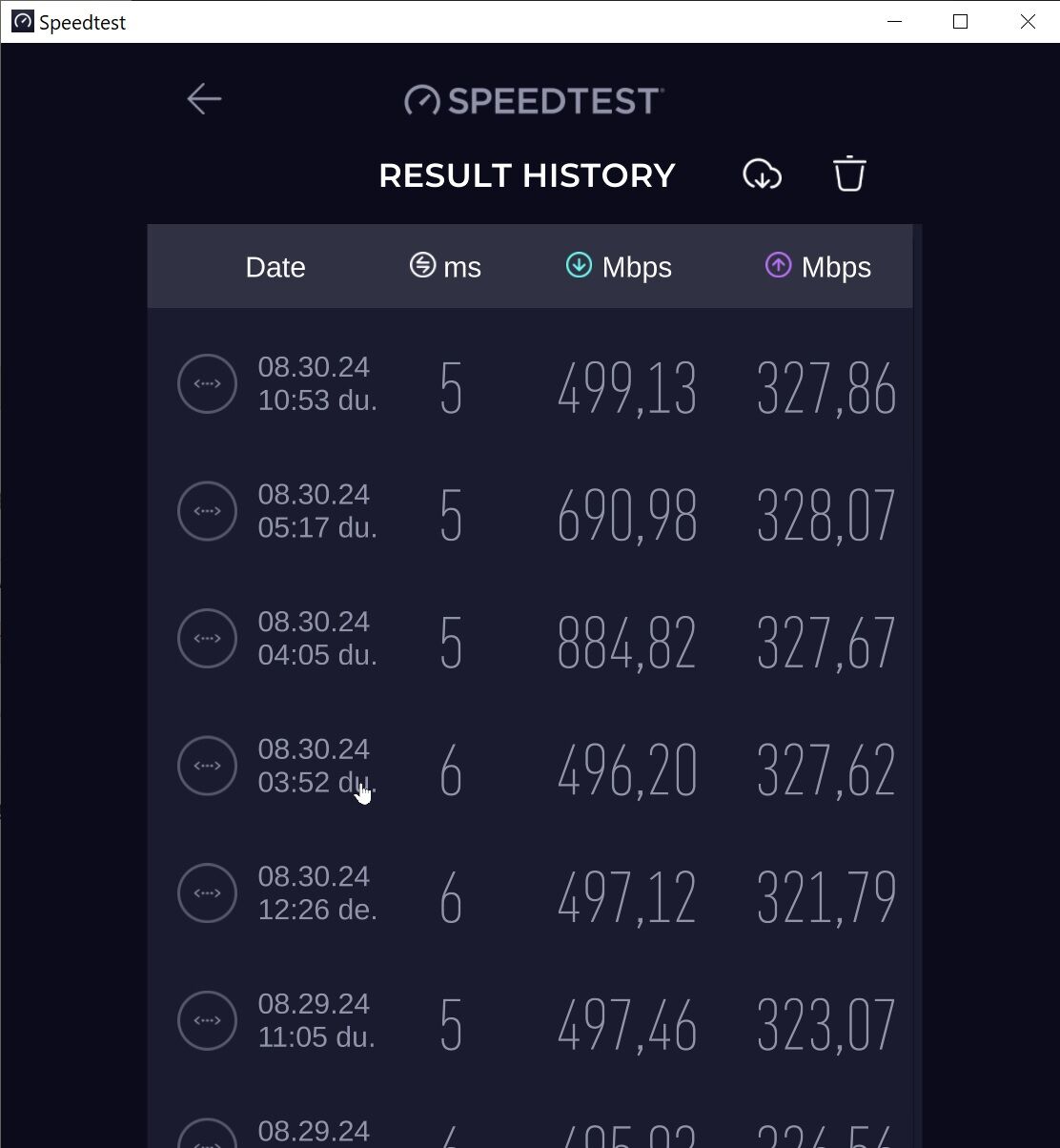The height and width of the screenshot is (1148, 1060).
Task: Export results with the cloud download icon
Action: point(762,174)
